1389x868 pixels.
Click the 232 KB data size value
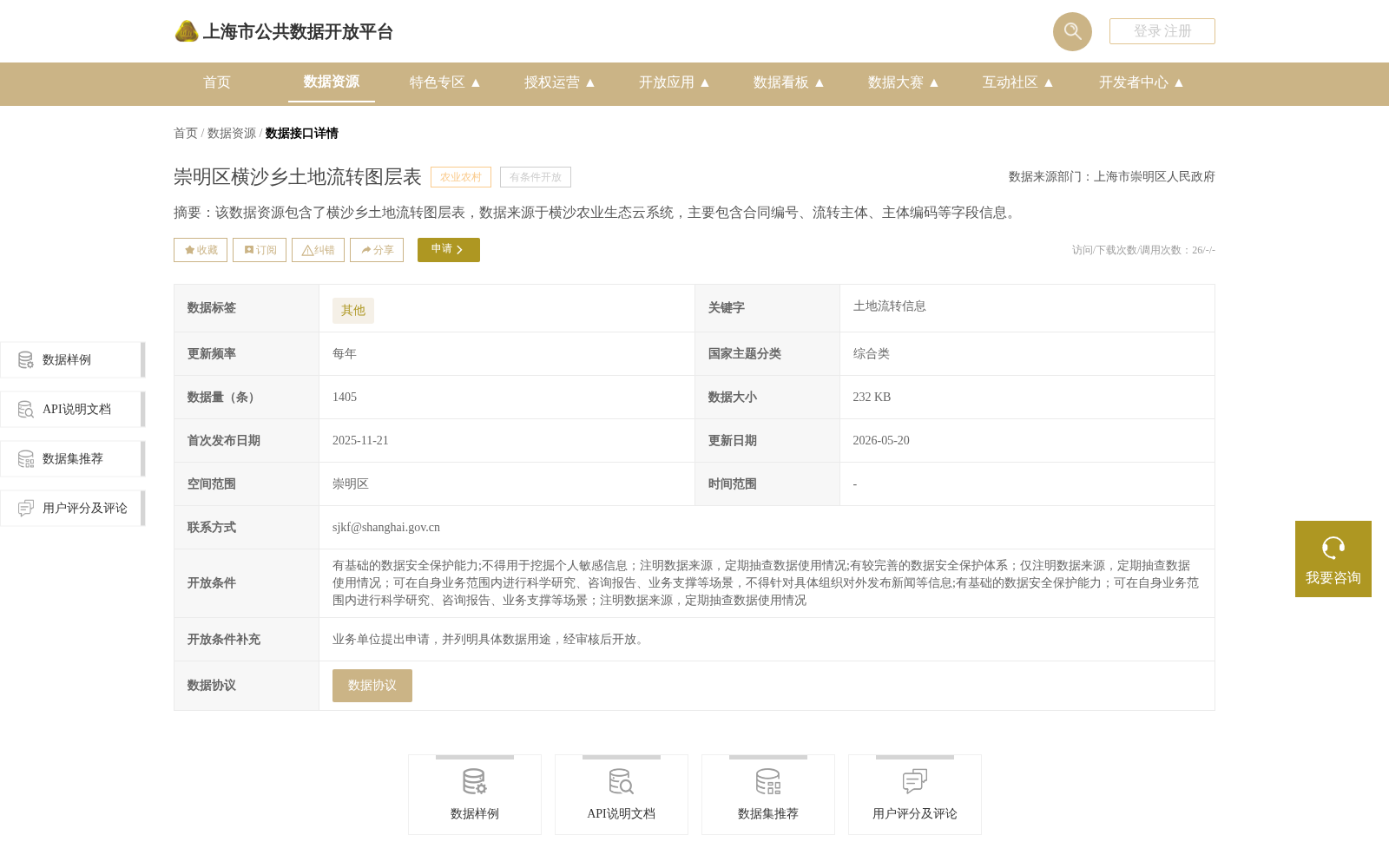pos(872,397)
